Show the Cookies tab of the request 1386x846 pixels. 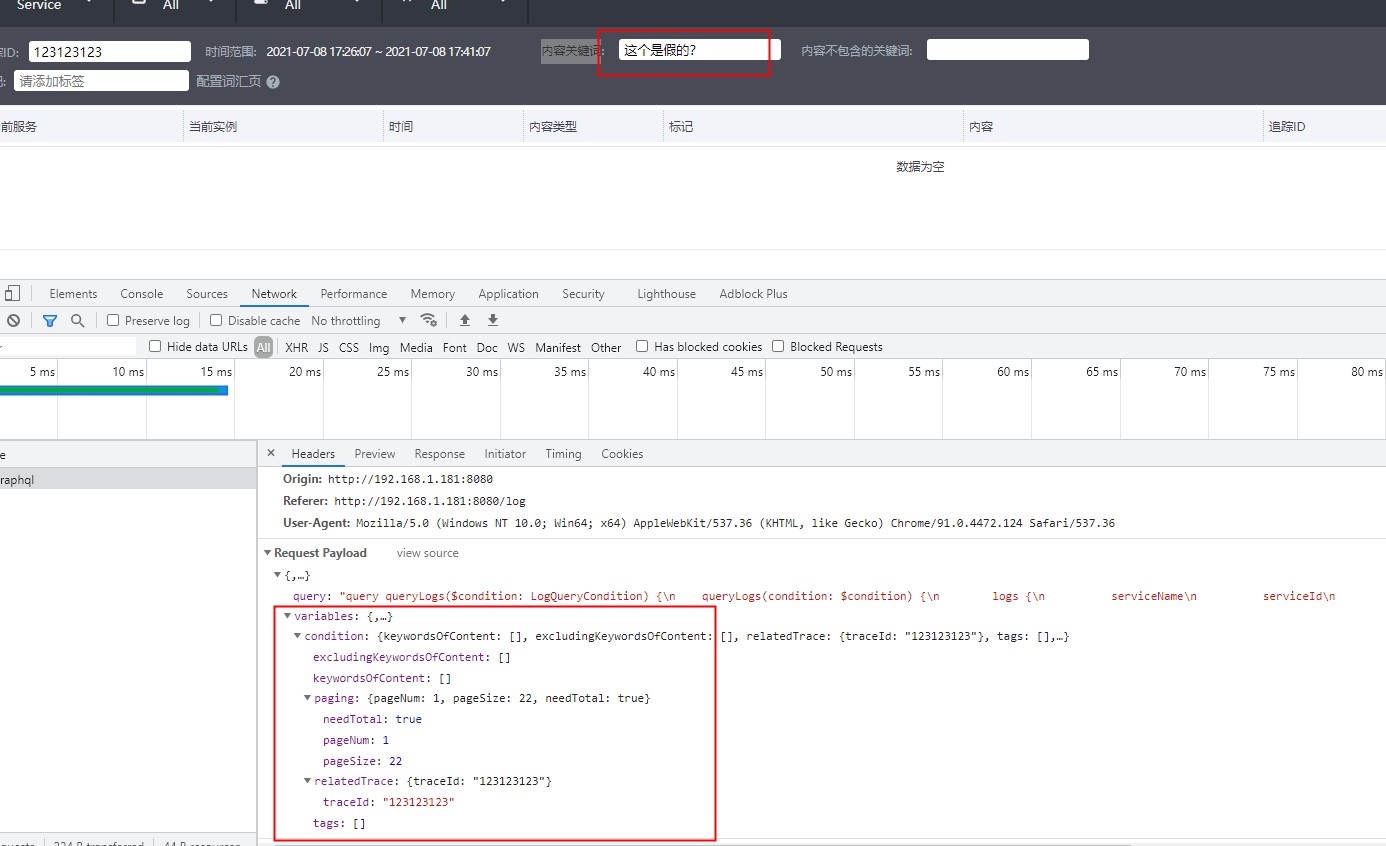pyautogui.click(x=622, y=454)
